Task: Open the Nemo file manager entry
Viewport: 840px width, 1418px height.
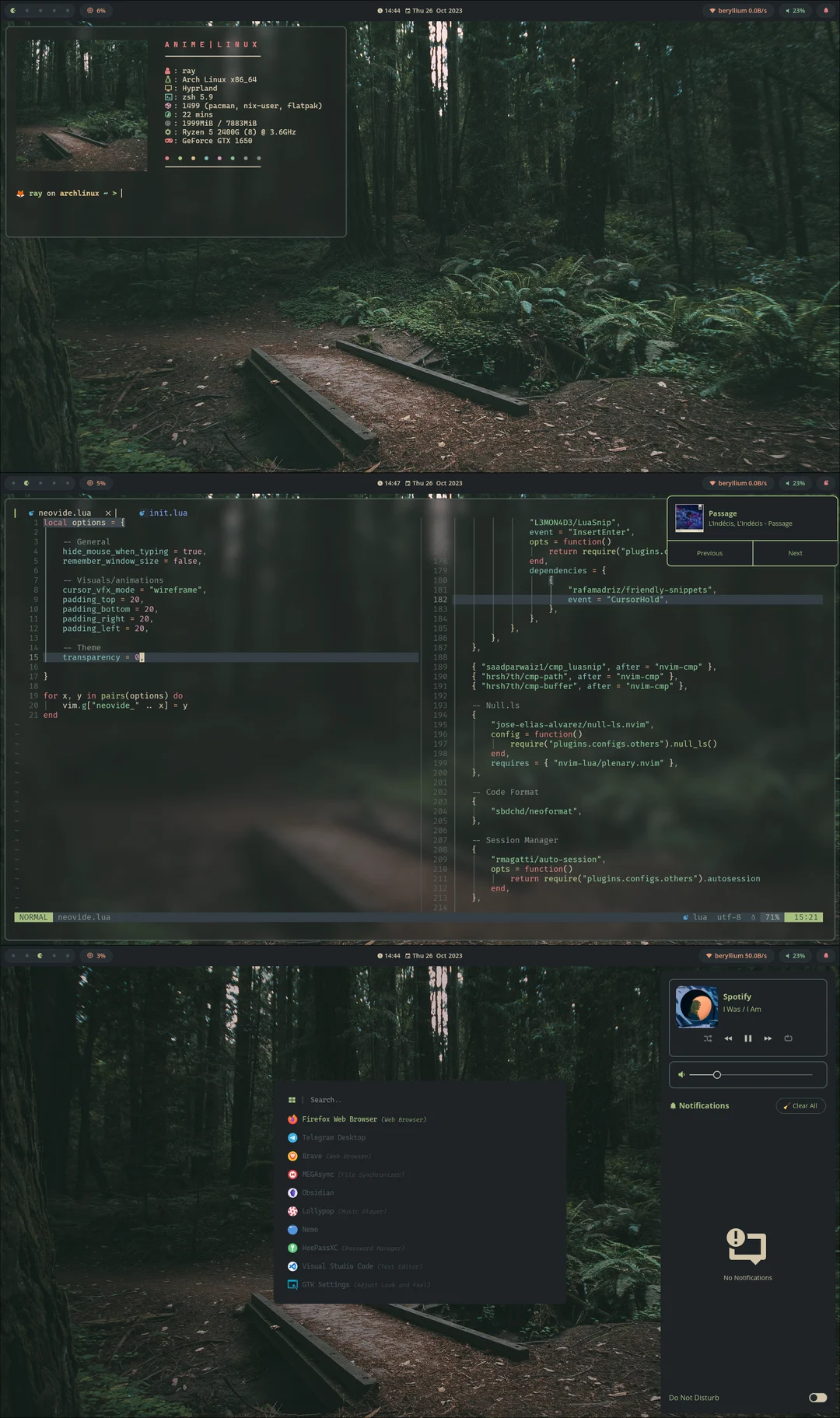Action: (x=310, y=1230)
